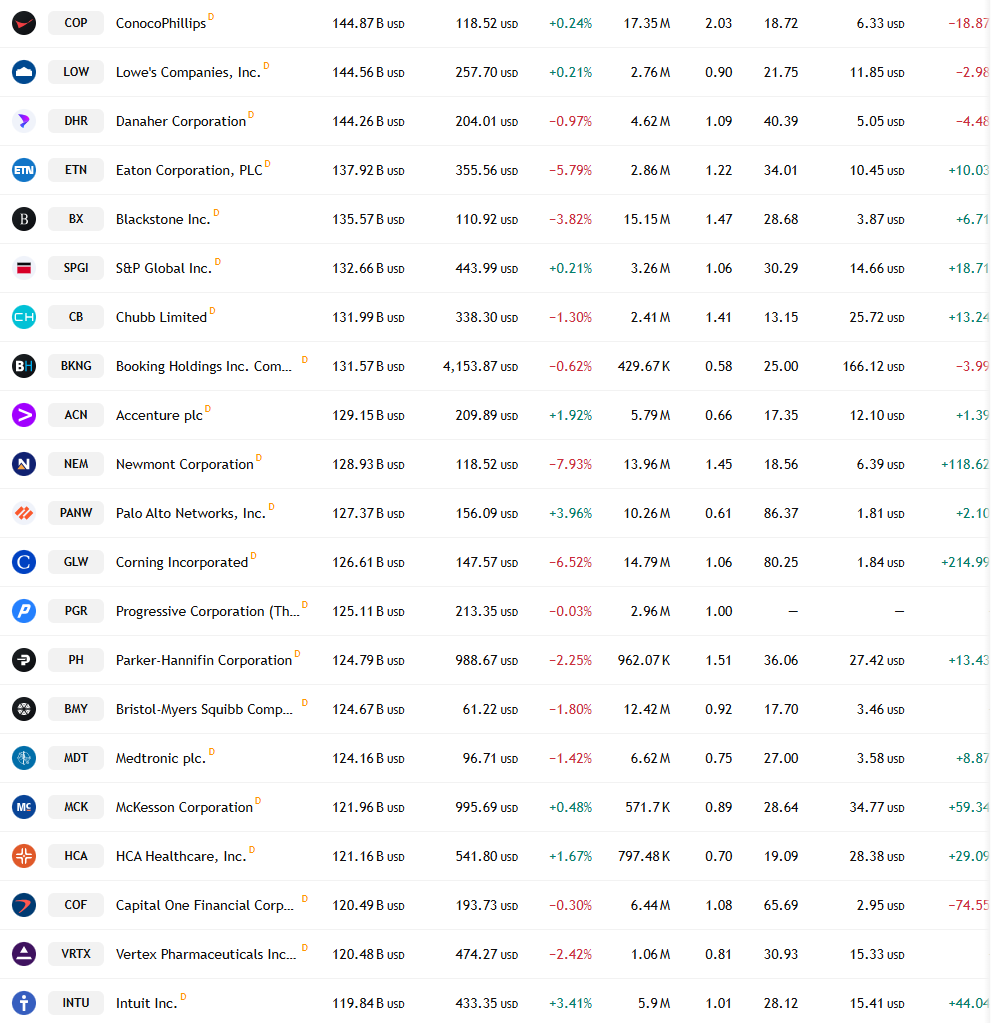Click the Booking Holdings logo icon

(24, 365)
